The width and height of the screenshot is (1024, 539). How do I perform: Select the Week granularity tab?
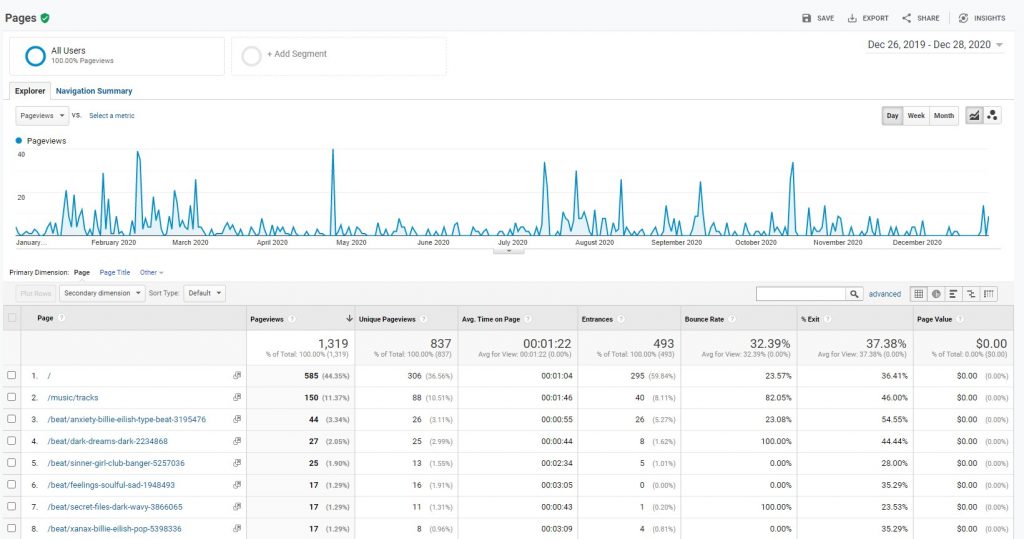pyautogui.click(x=916, y=116)
